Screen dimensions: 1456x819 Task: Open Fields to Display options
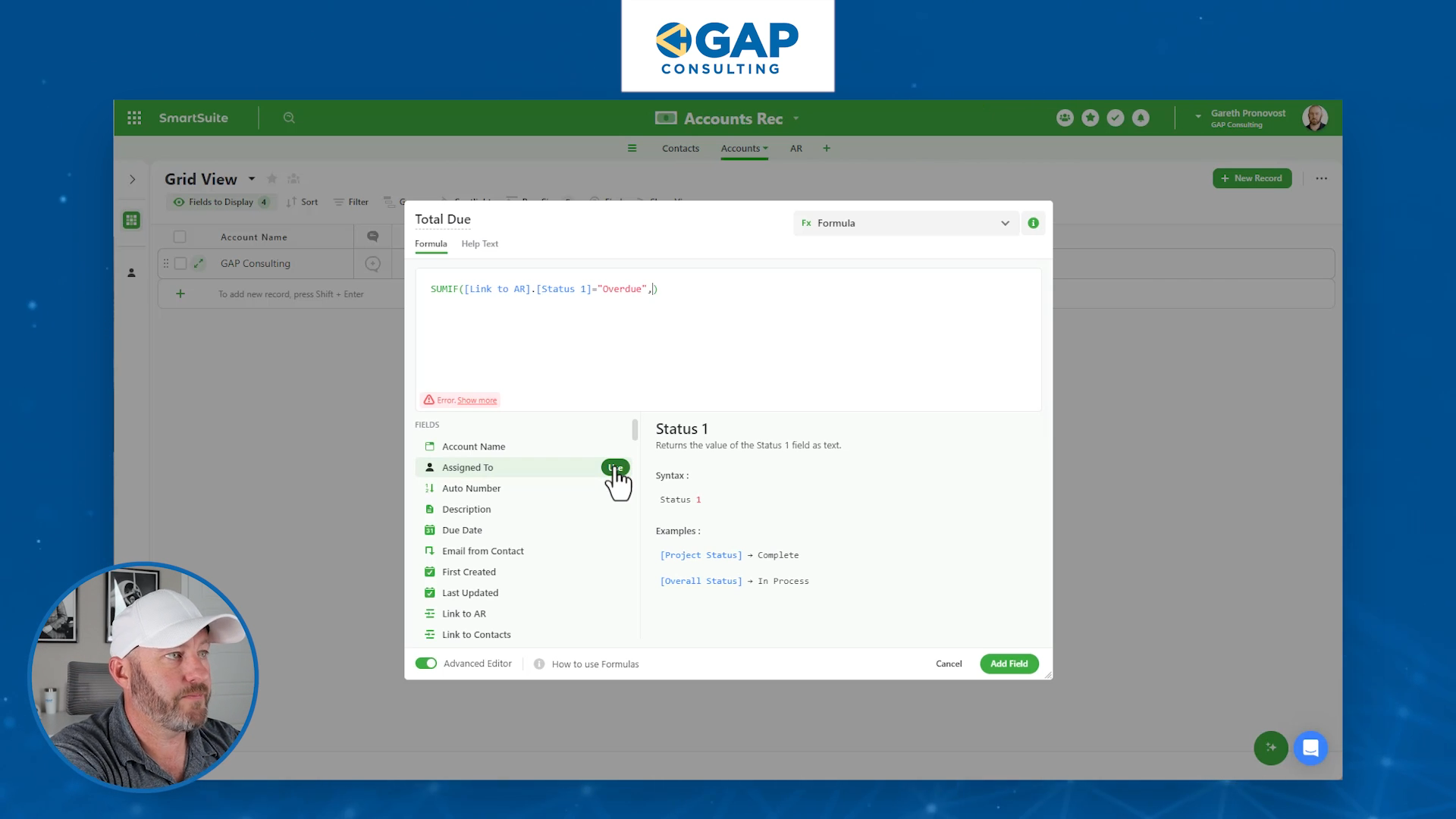pyautogui.click(x=220, y=202)
